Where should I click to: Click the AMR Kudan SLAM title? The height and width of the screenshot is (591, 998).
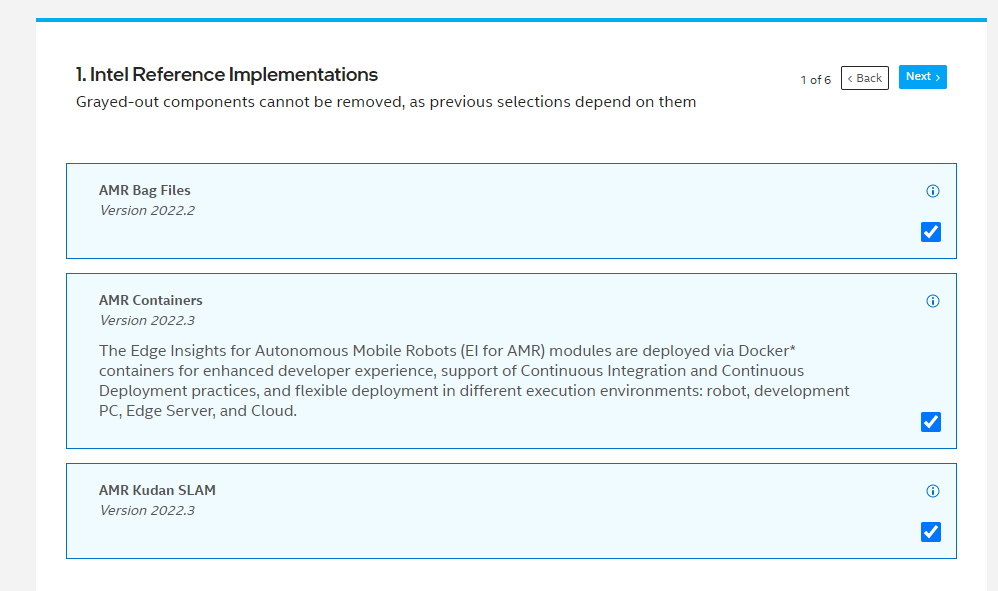[x=157, y=490]
